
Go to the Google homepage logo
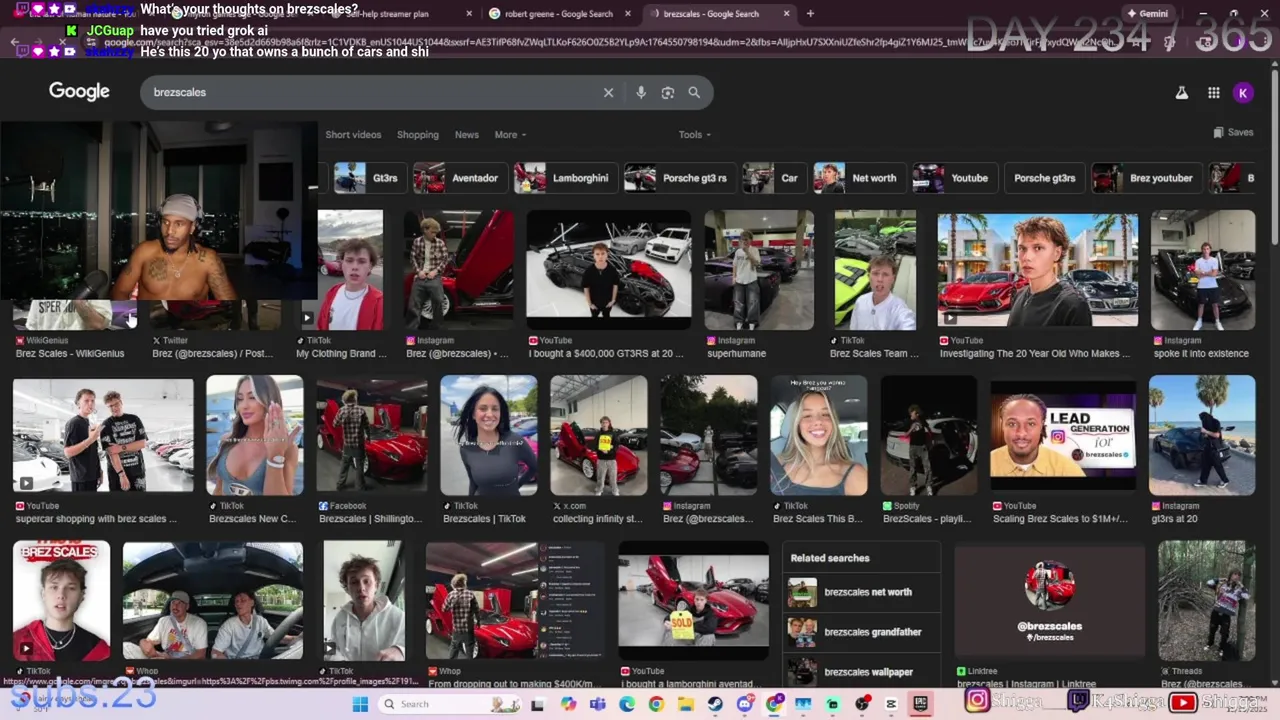(x=79, y=92)
